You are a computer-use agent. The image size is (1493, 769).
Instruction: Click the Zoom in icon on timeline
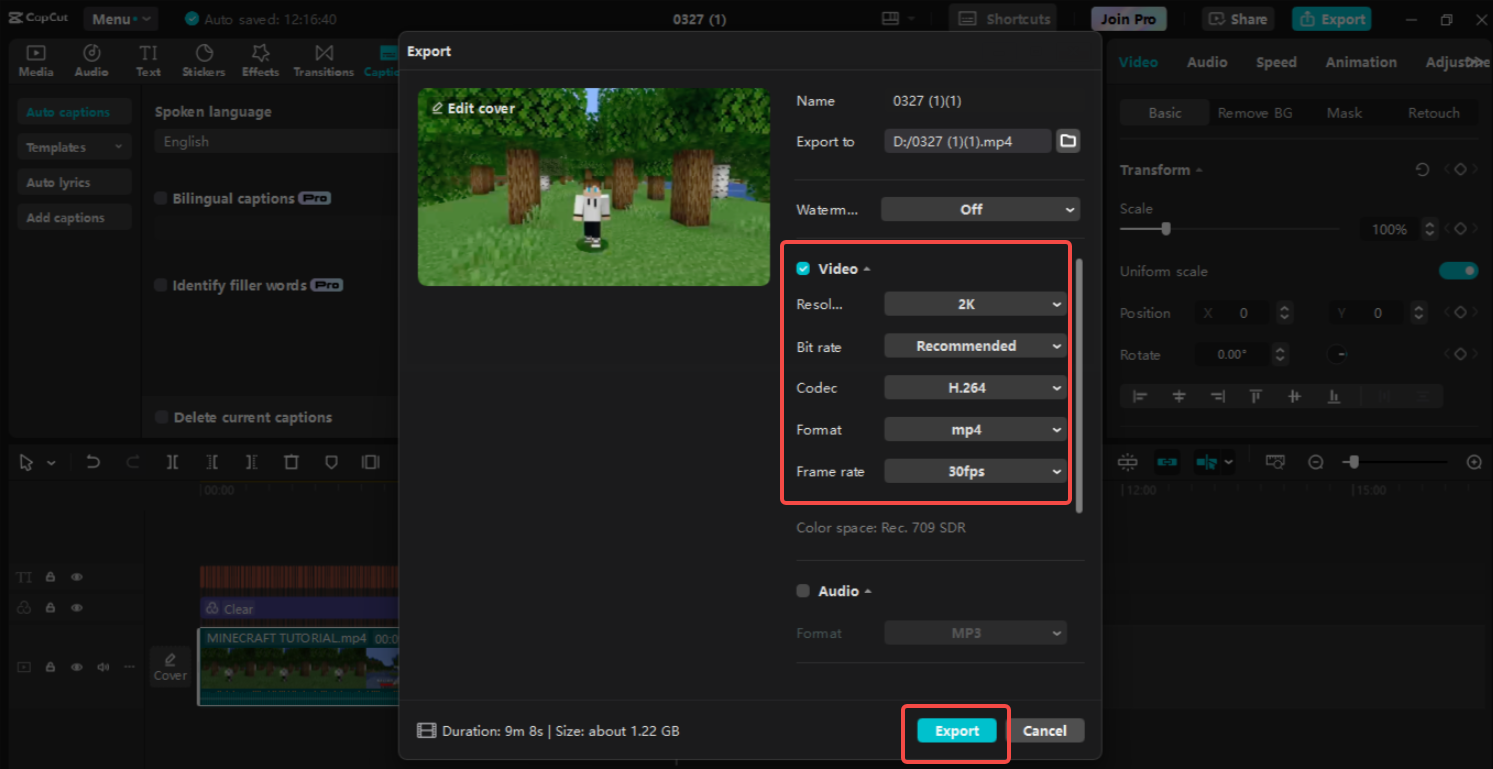pos(1474,462)
